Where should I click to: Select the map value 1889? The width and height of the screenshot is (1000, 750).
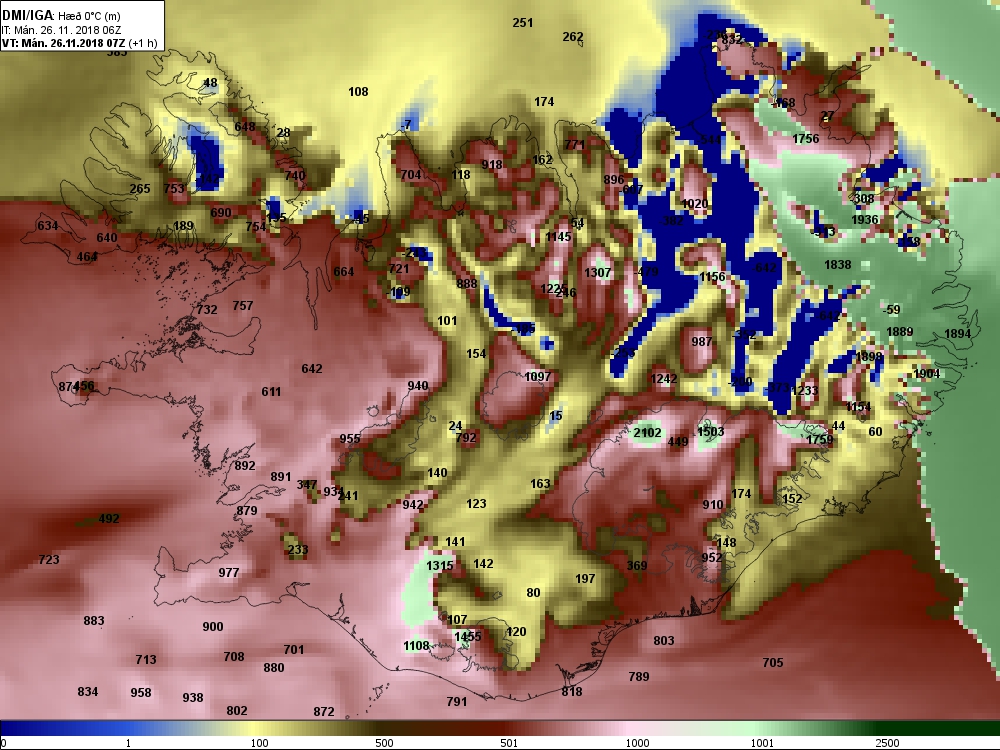899,332
